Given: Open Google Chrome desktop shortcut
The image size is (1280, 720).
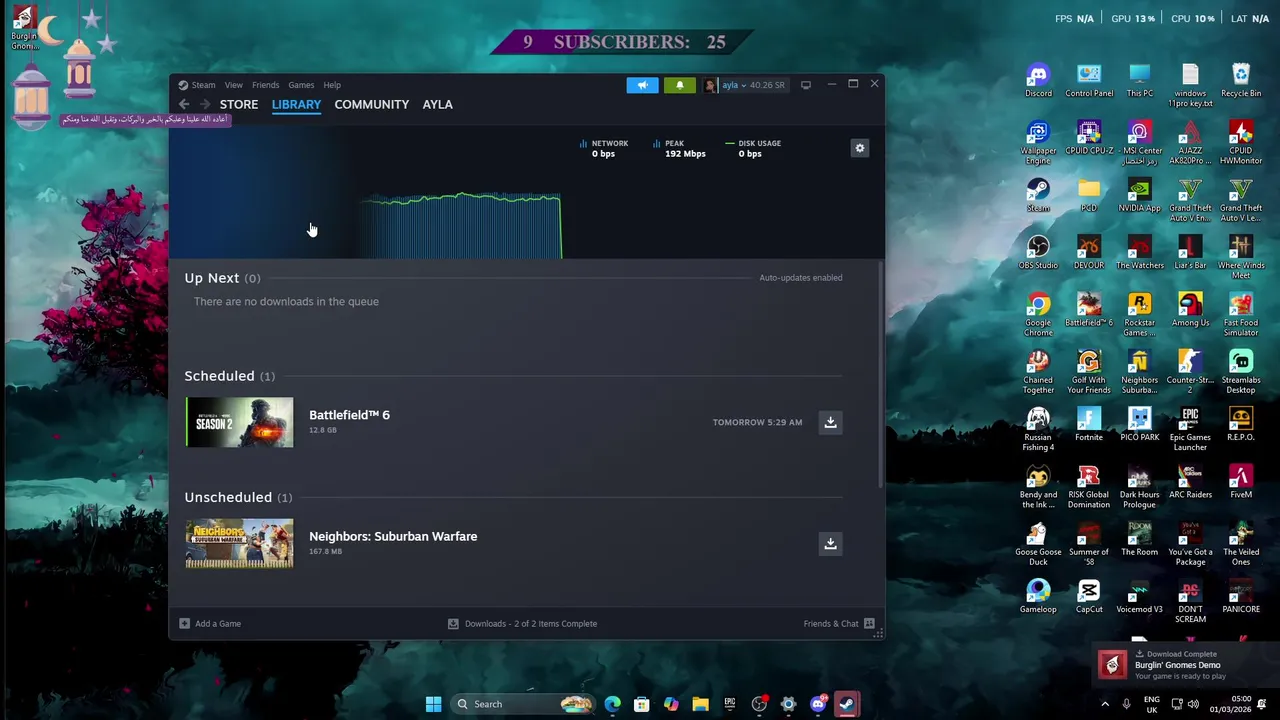Looking at the screenshot, I should point(1038,314).
